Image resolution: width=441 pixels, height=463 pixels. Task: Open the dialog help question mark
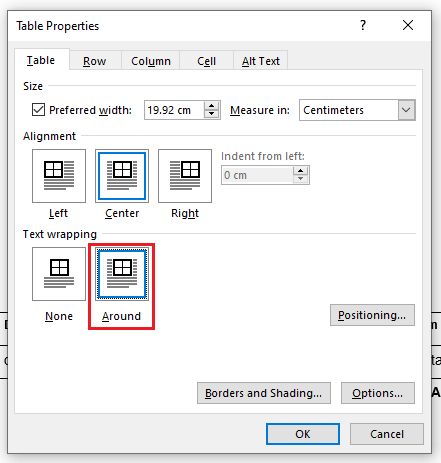point(363,25)
